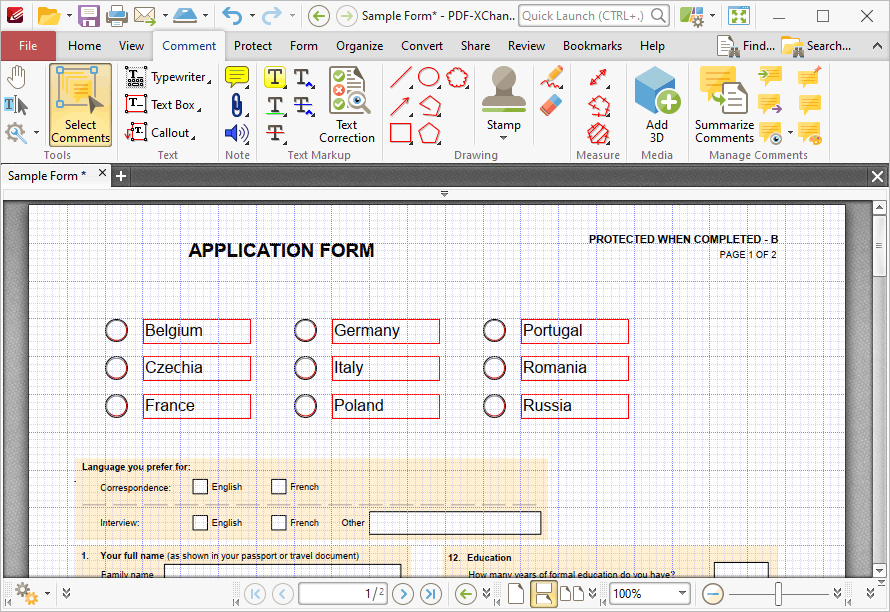Select the Belgium radio button
Viewport: 890px width, 612px height.
click(116, 330)
